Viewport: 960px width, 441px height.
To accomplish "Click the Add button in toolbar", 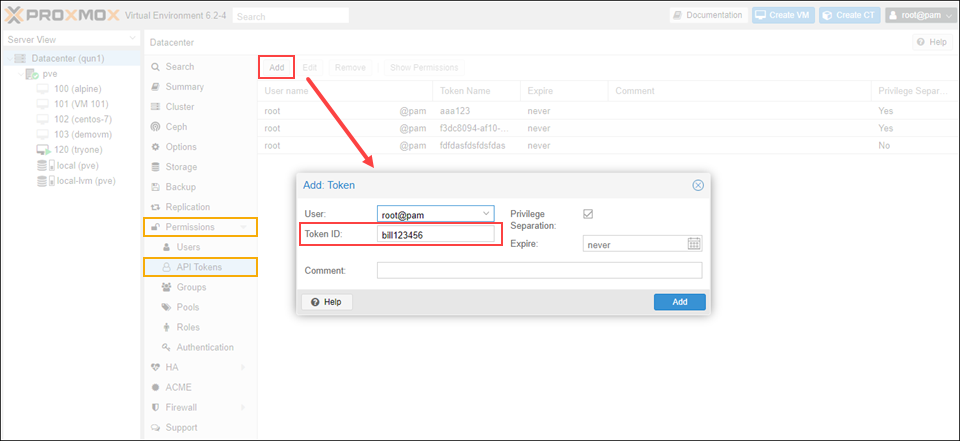I will click(x=277, y=67).
